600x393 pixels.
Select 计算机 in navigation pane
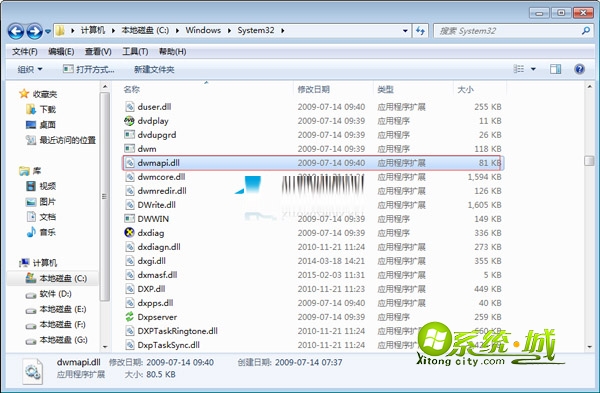[38, 263]
